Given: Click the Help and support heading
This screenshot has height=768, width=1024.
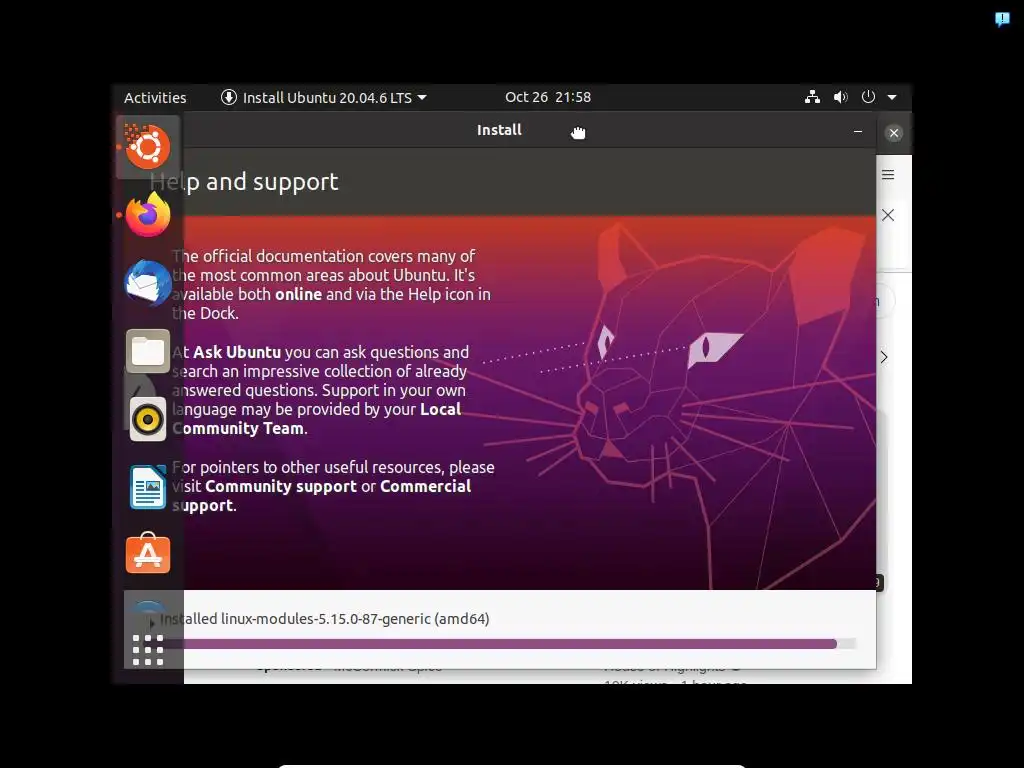Looking at the screenshot, I should point(244,182).
